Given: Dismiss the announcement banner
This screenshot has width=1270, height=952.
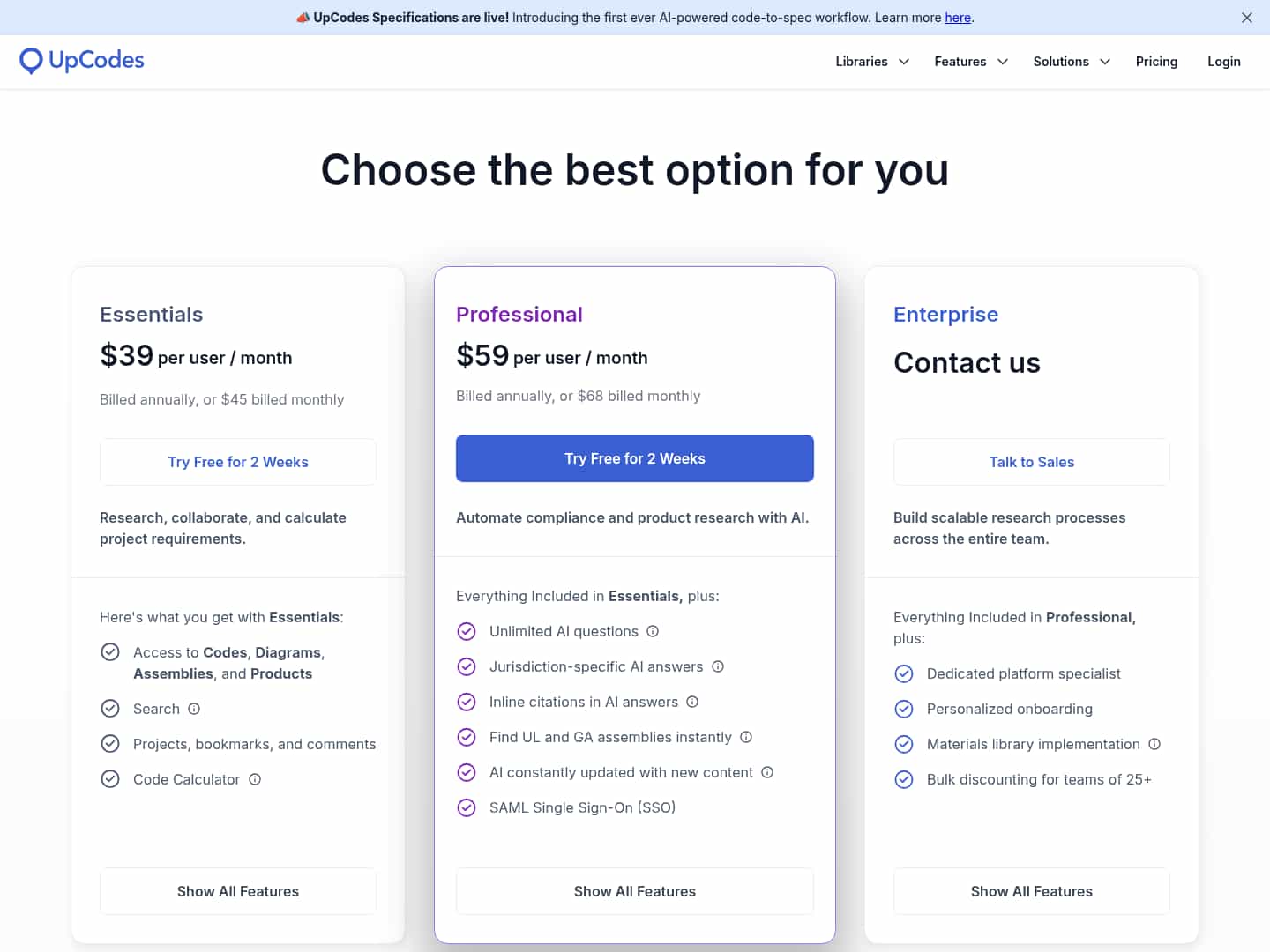Looking at the screenshot, I should pyautogui.click(x=1247, y=18).
